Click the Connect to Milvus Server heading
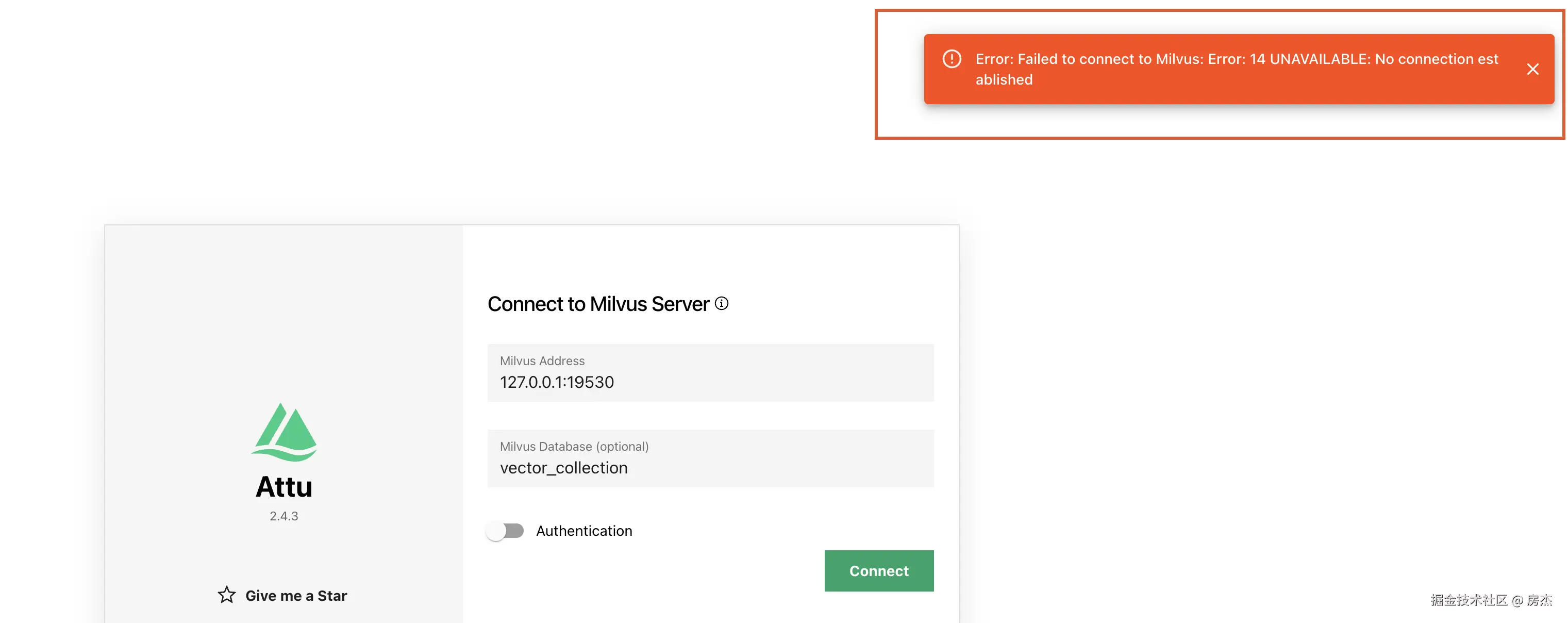Image resolution: width=1568 pixels, height=623 pixels. [x=598, y=304]
